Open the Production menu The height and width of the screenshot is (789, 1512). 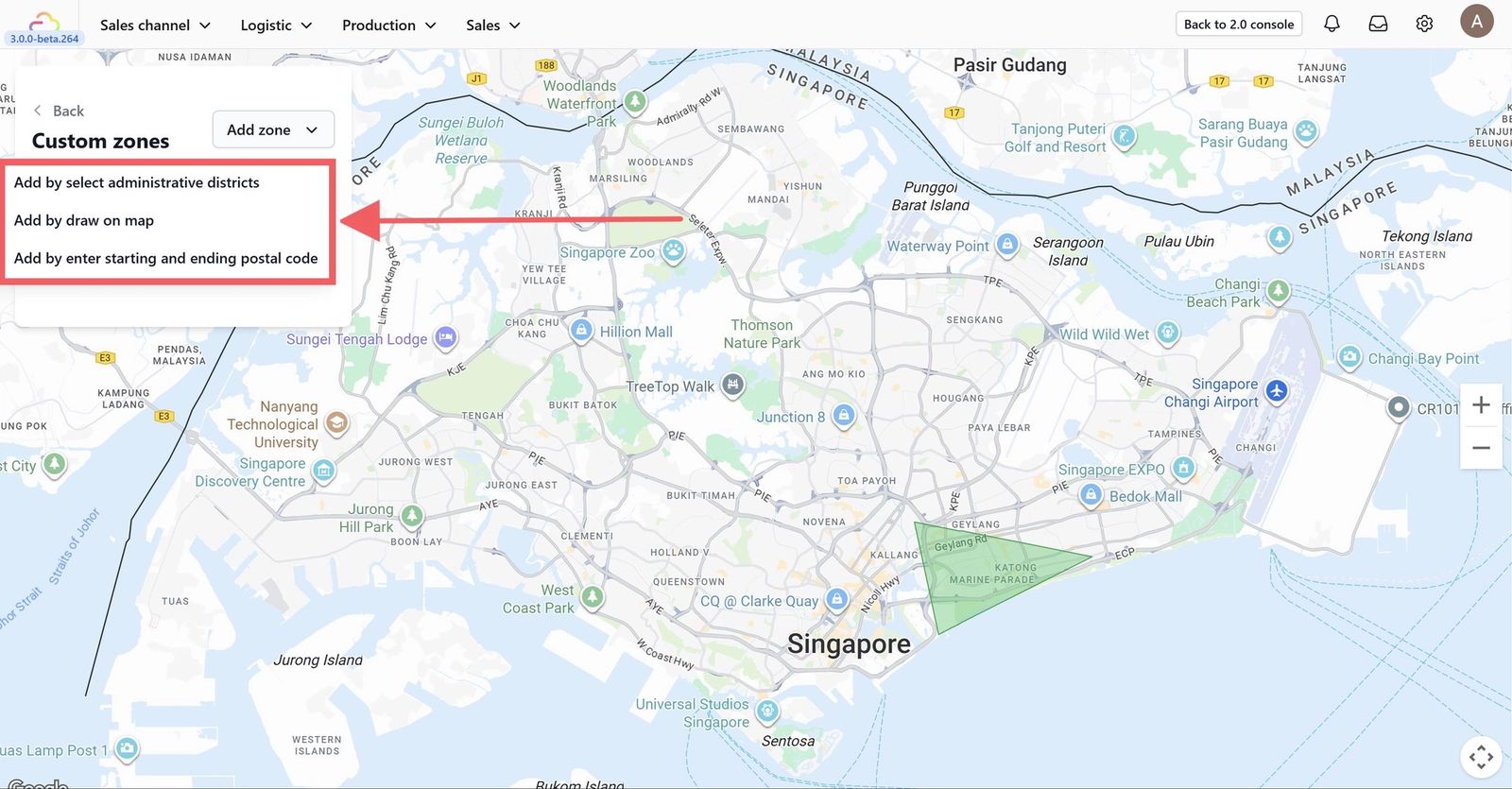tap(388, 25)
